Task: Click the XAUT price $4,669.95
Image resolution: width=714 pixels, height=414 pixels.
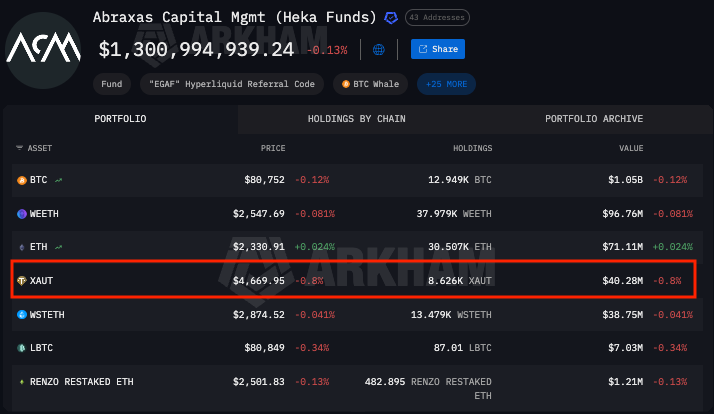Action: 259,281
